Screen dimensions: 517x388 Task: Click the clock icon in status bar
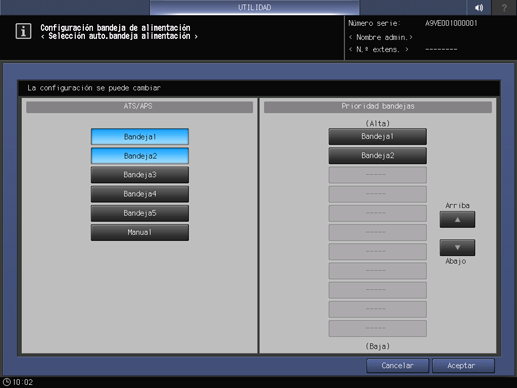tap(6, 382)
